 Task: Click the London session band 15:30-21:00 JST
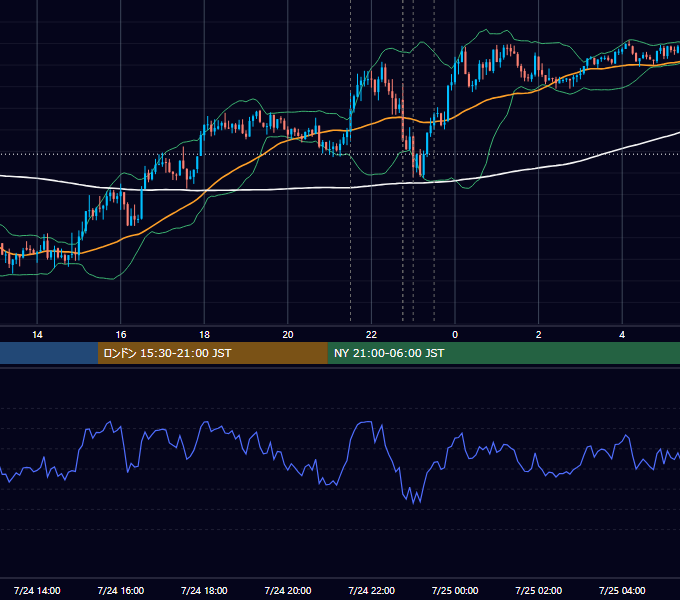tap(212, 353)
